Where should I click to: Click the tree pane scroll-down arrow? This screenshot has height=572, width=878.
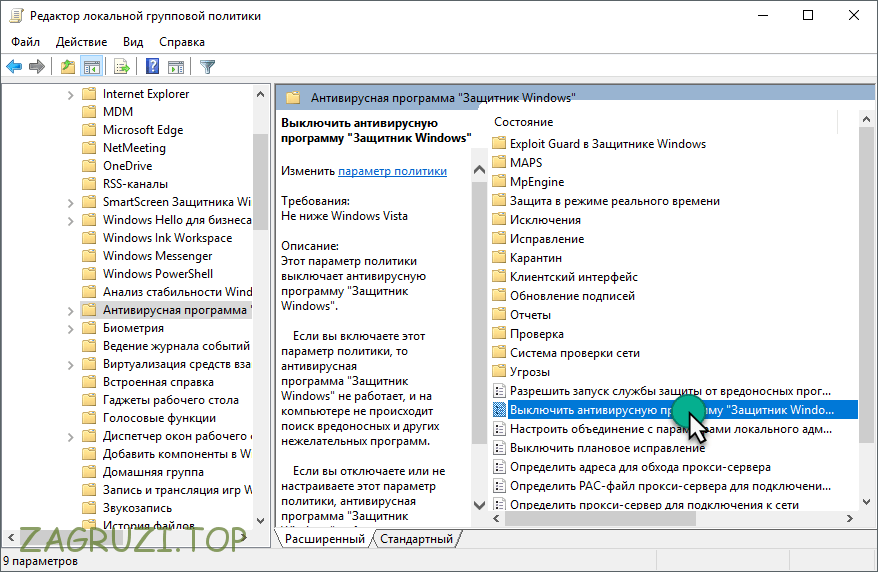(260, 521)
